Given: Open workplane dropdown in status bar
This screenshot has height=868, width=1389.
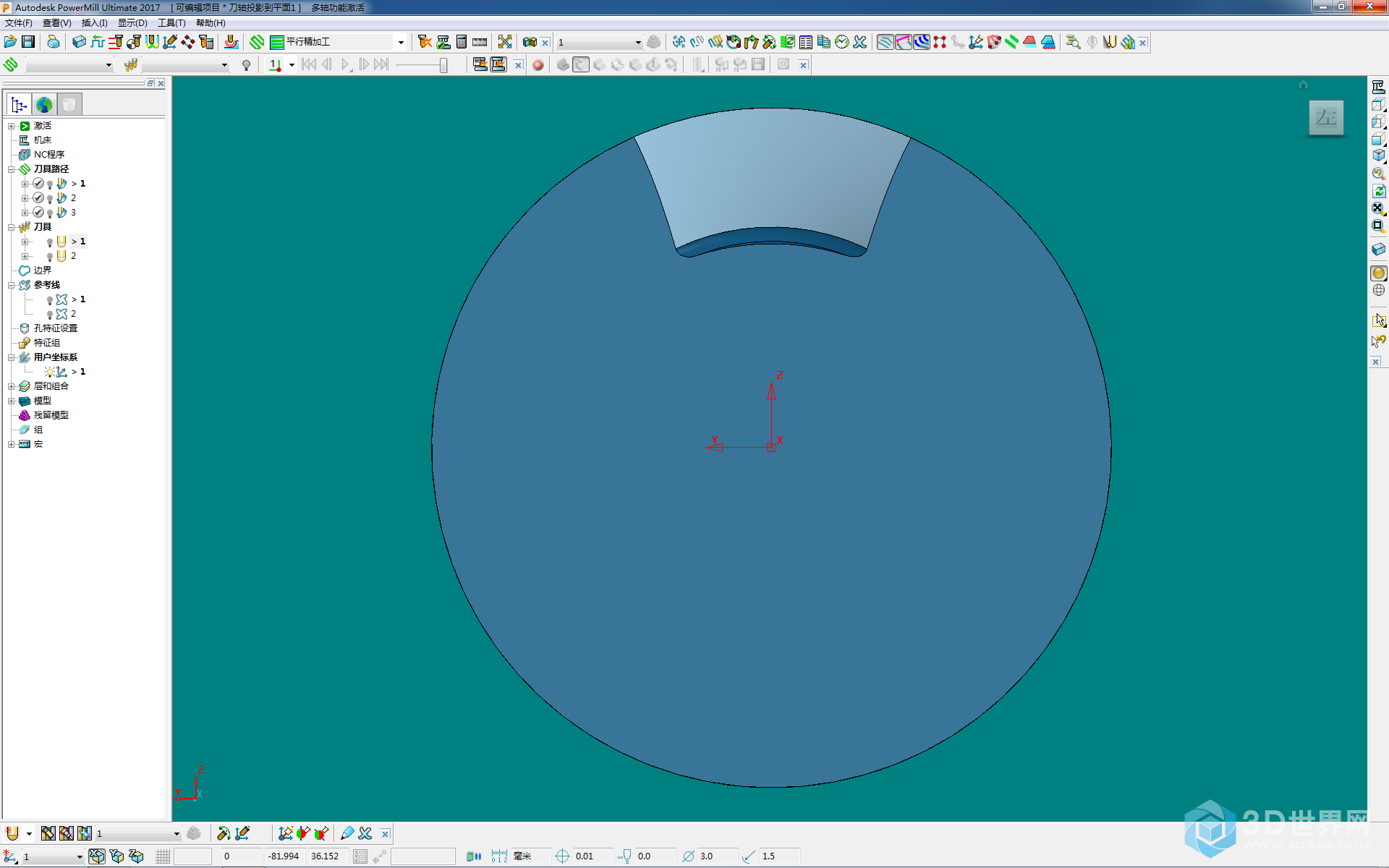Looking at the screenshot, I should [79, 857].
